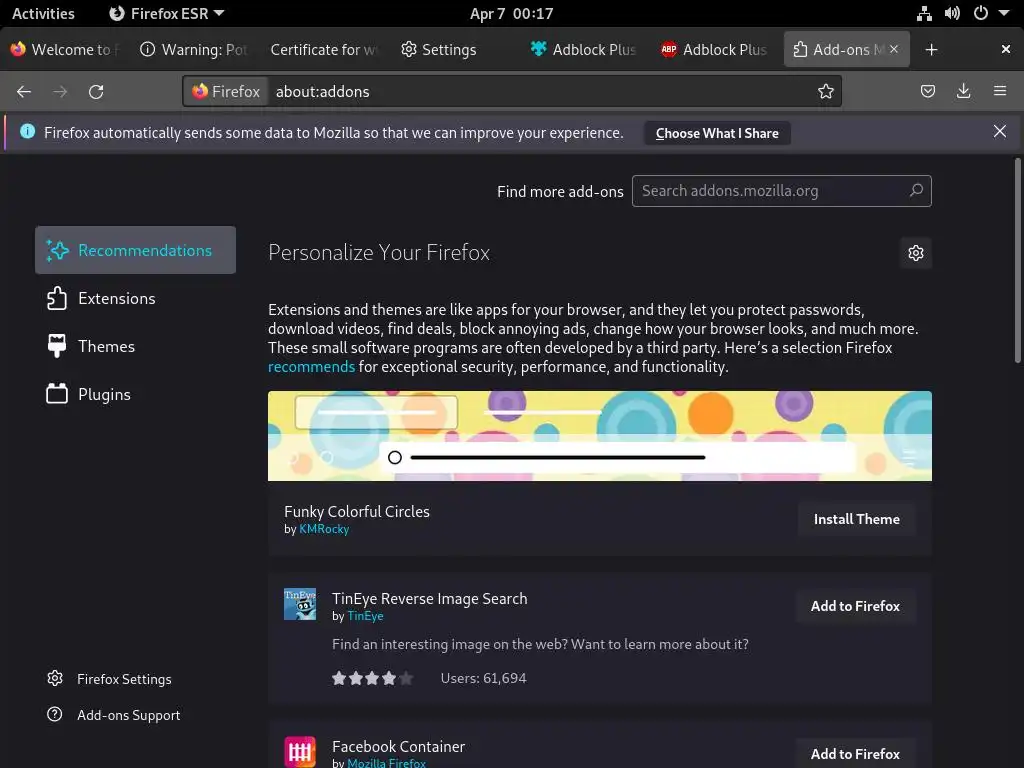
Task: Click the TinEye star rating
Action: point(372,678)
